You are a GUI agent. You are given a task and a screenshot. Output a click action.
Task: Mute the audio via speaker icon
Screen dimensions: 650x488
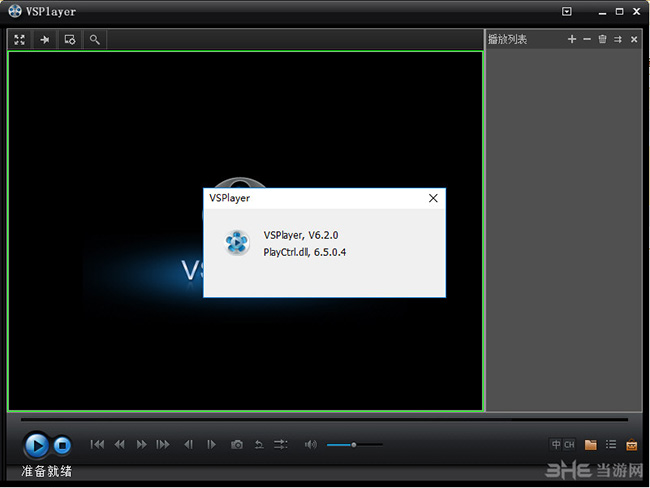(x=310, y=444)
